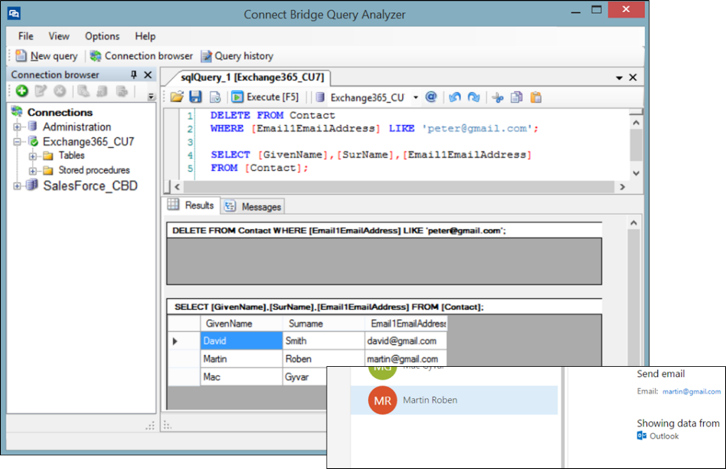Click the Cut scissors icon
The width and height of the screenshot is (726, 469).
point(498,97)
